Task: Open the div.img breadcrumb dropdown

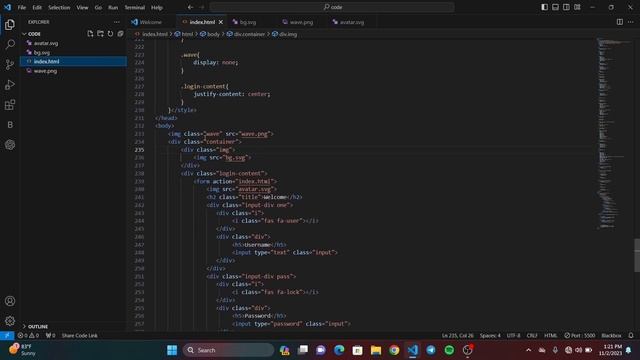Action: coord(284,34)
